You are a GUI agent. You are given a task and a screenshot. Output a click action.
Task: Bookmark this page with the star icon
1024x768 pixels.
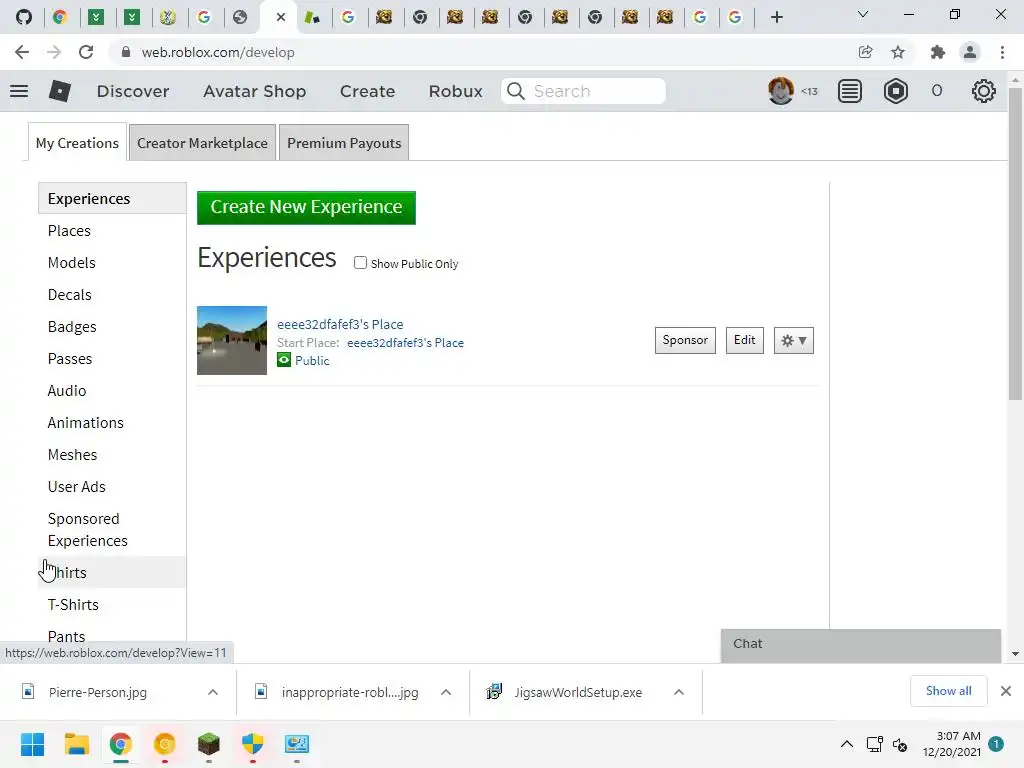[x=898, y=52]
